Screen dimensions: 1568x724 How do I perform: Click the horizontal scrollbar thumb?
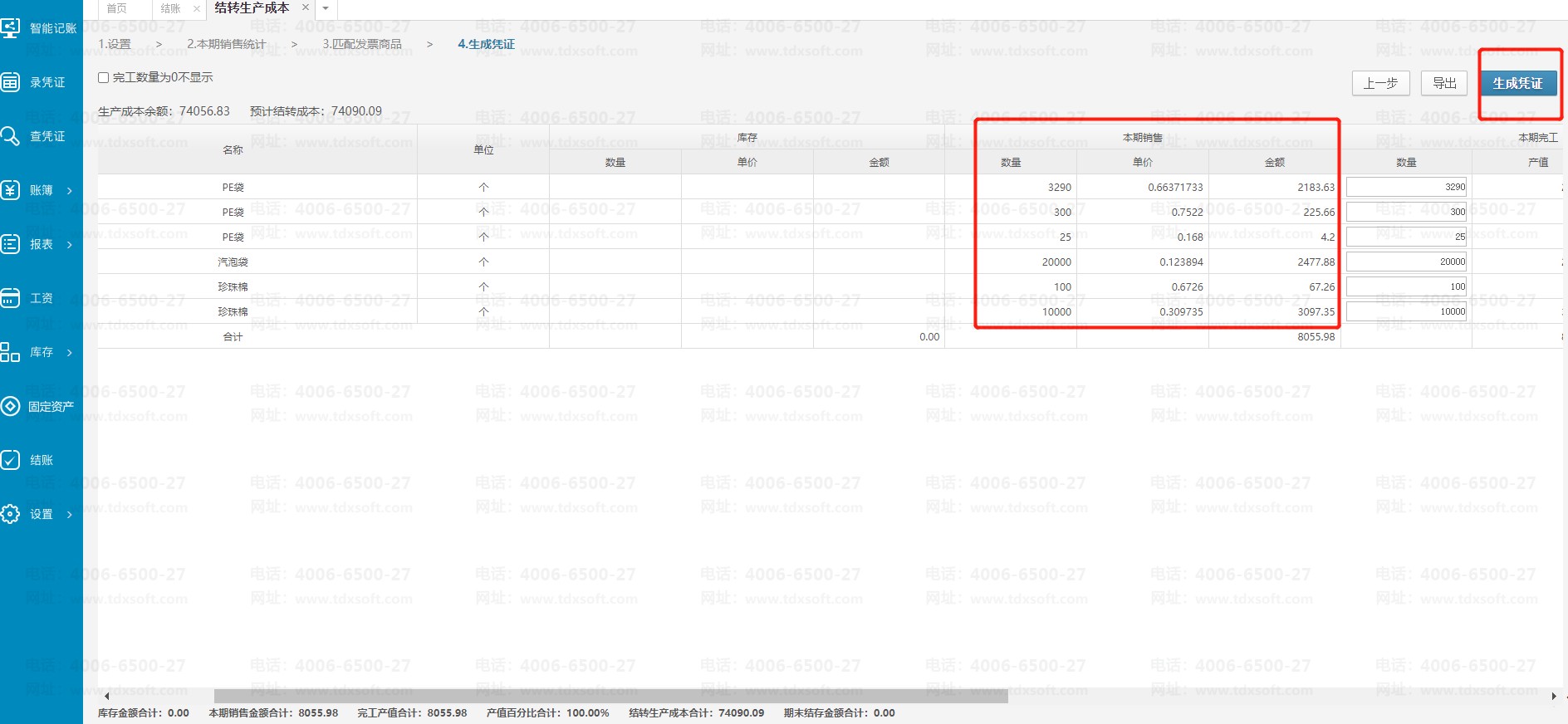point(610,697)
